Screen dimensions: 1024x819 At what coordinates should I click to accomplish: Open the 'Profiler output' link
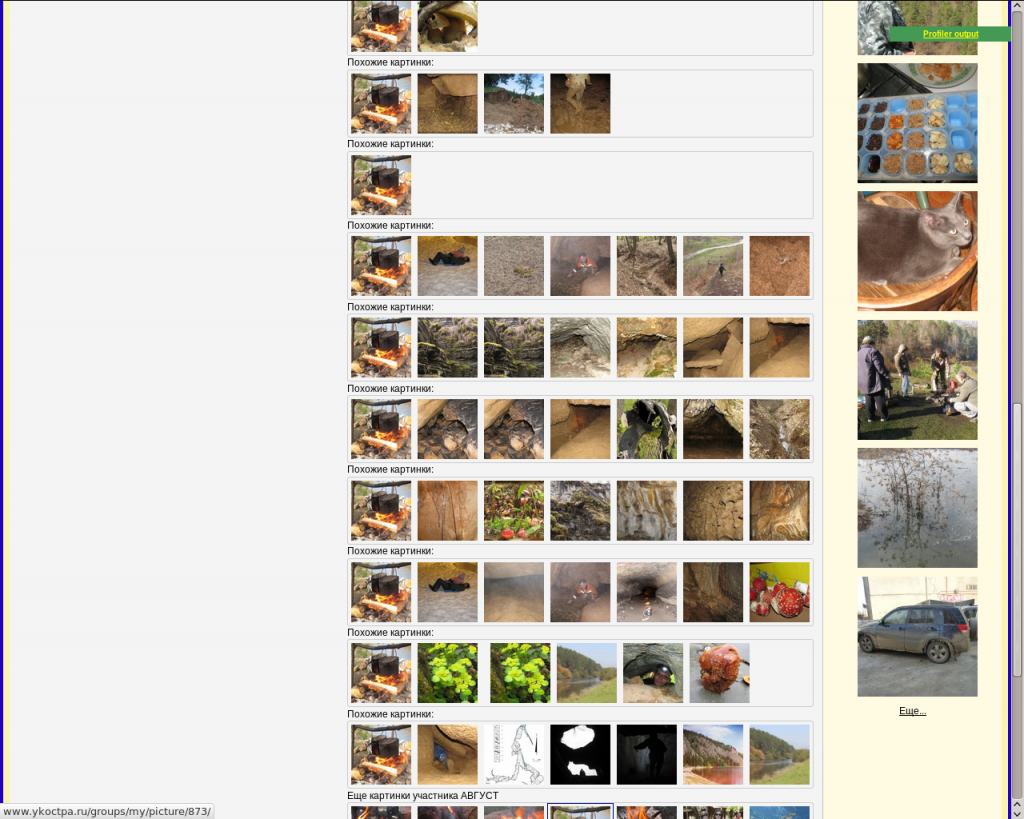[949, 34]
